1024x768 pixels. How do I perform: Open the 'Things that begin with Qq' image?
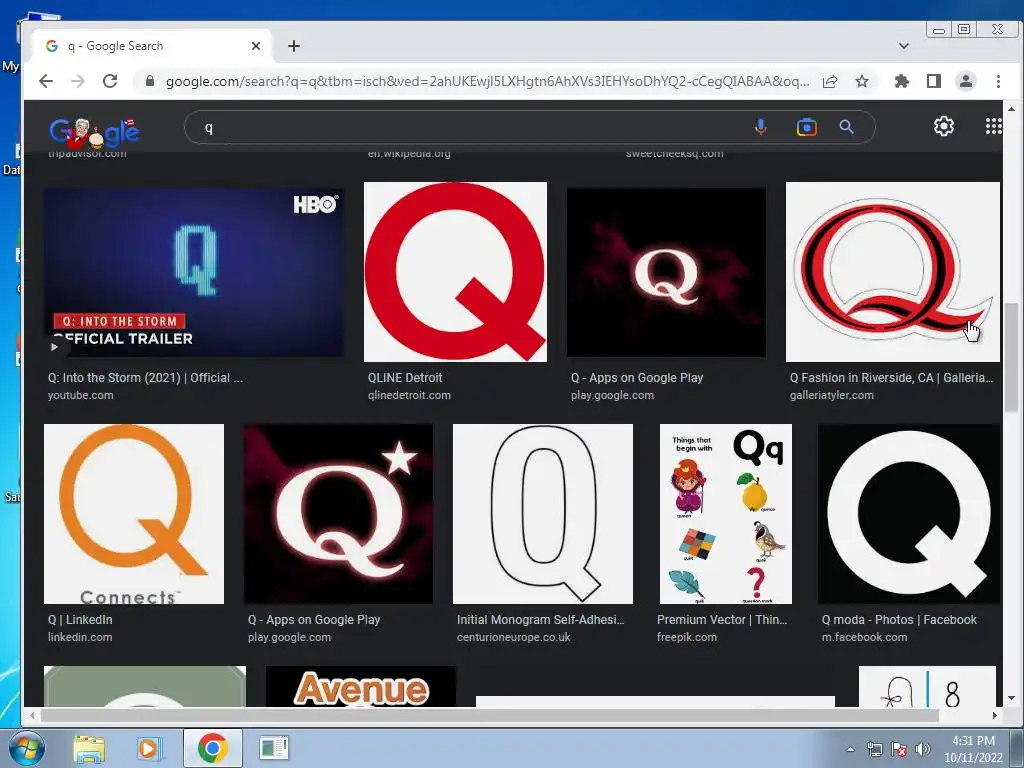tap(726, 514)
